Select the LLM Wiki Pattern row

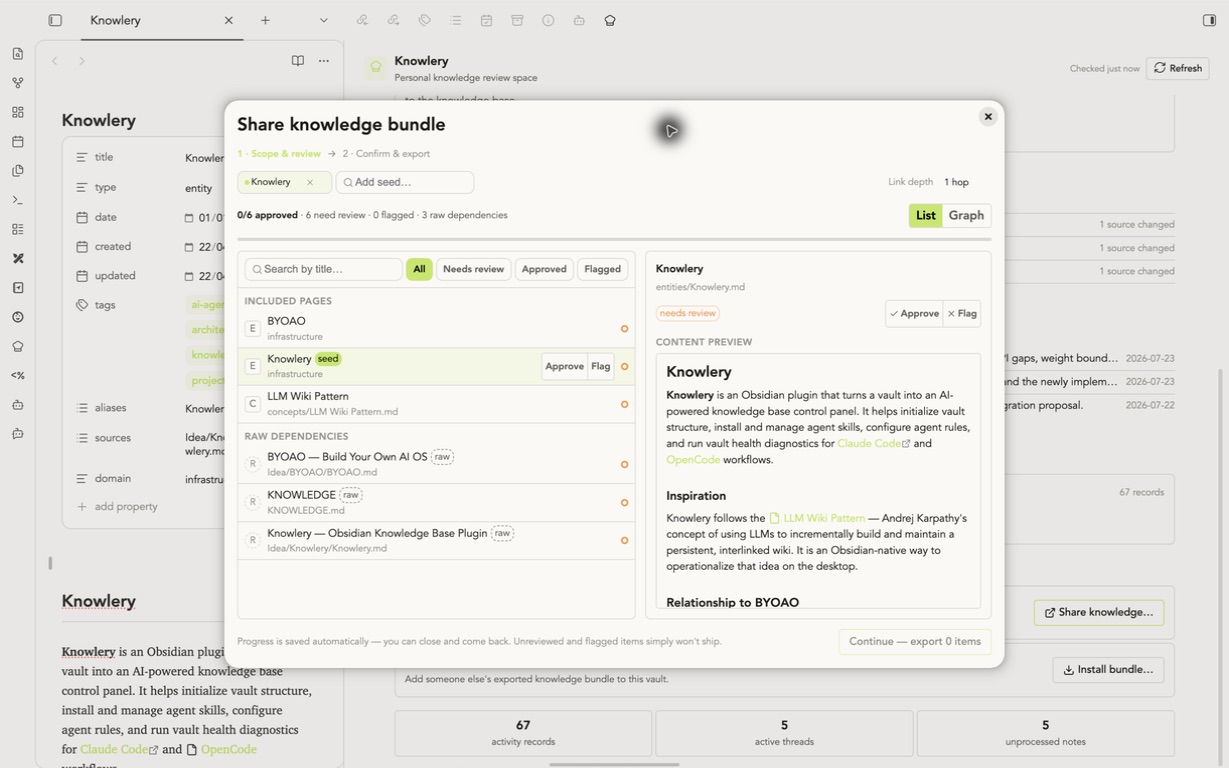point(436,404)
